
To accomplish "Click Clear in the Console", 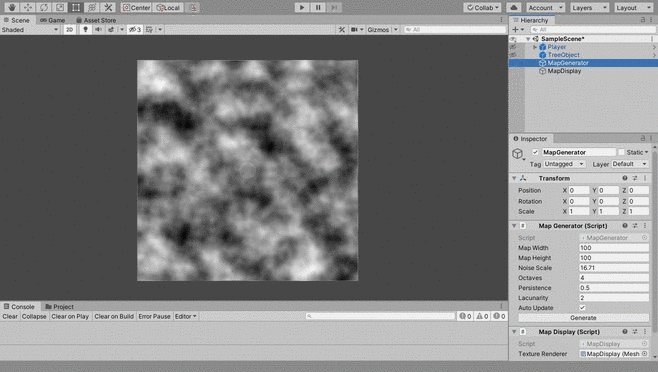I will [10, 316].
